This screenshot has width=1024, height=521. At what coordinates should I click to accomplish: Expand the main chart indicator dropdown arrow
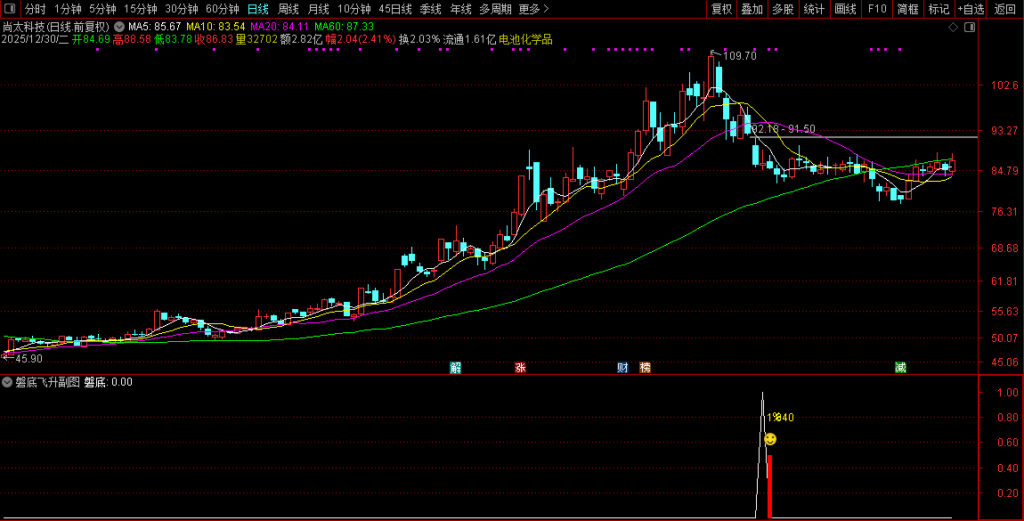(x=121, y=26)
